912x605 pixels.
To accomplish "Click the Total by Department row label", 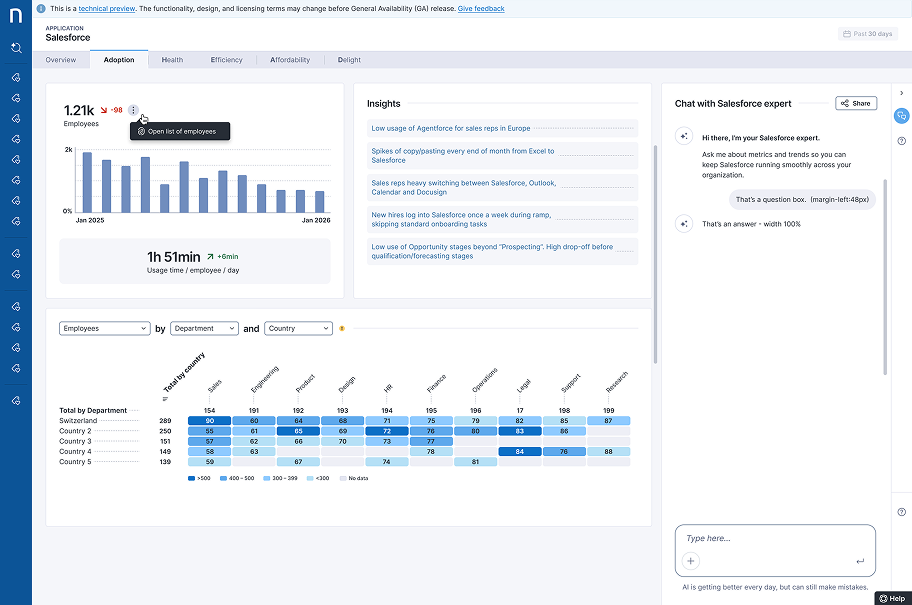I will point(93,410).
